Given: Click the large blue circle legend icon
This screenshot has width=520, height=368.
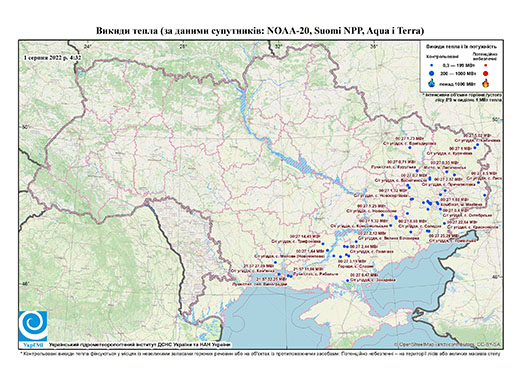Looking at the screenshot, I should pyautogui.click(x=432, y=73).
